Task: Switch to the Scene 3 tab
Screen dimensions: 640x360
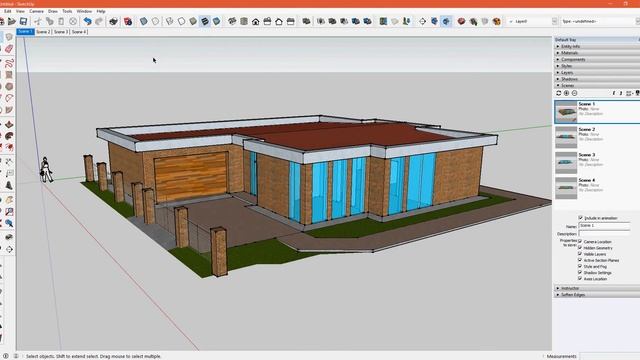Action: click(61, 32)
